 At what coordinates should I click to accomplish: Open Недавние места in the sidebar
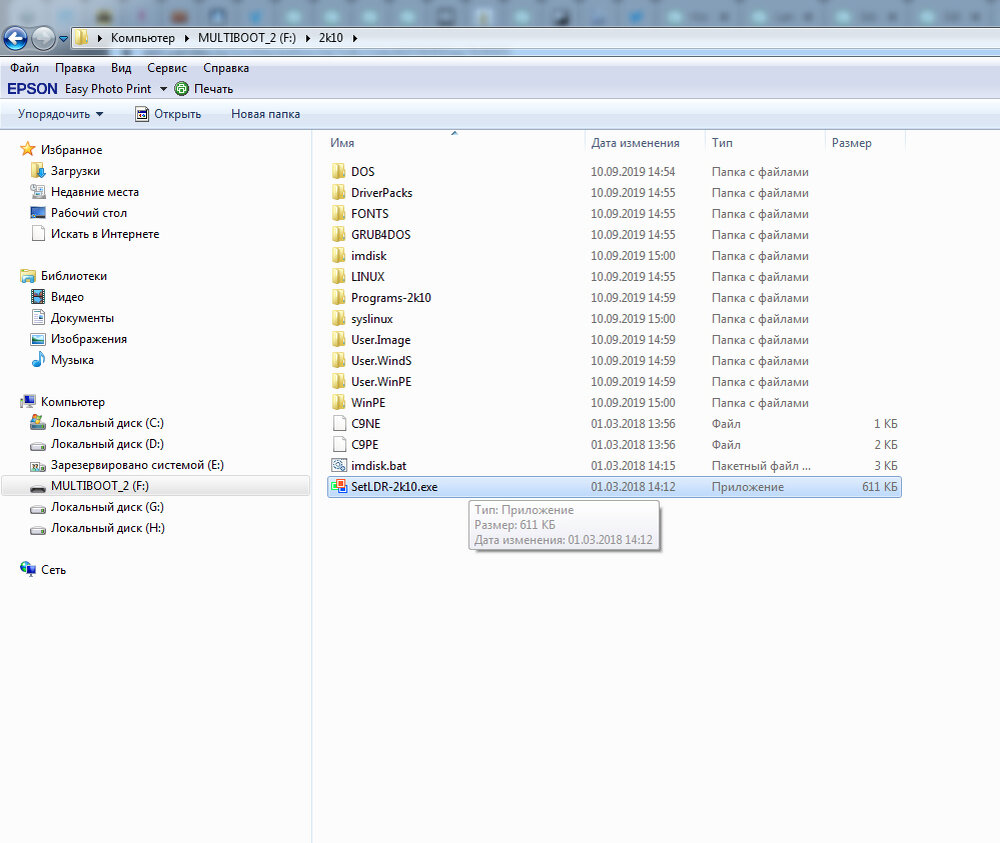(94, 192)
